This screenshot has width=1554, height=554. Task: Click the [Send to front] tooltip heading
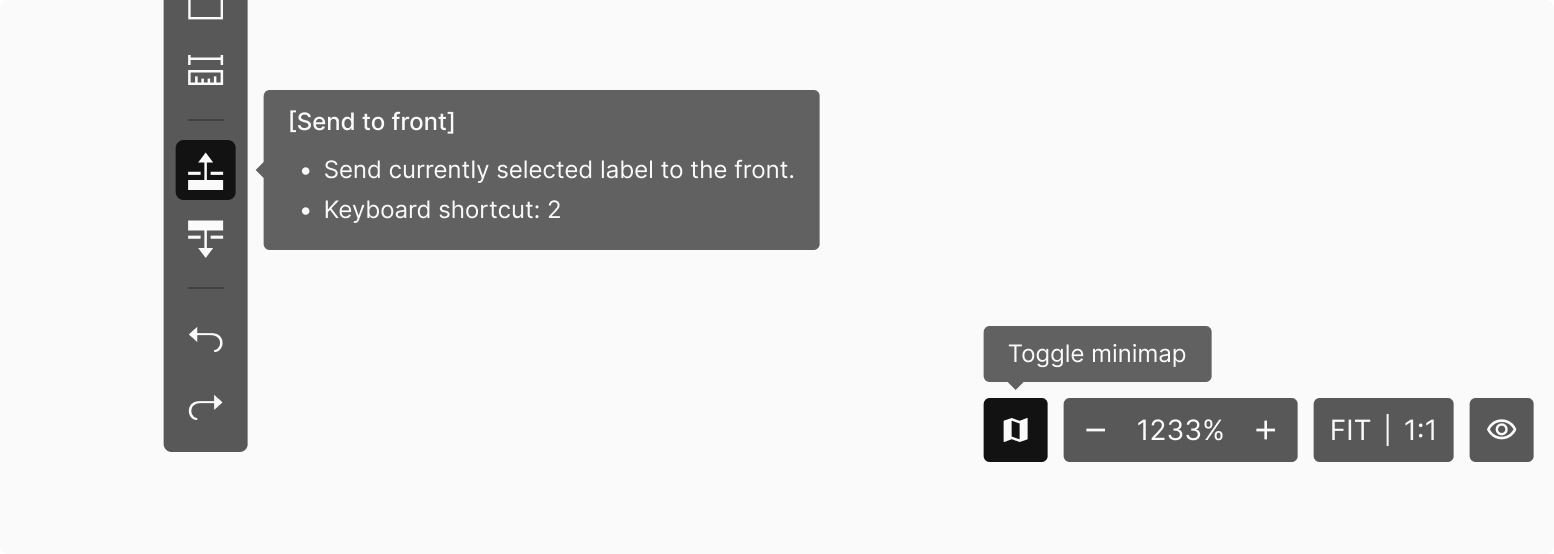point(371,122)
